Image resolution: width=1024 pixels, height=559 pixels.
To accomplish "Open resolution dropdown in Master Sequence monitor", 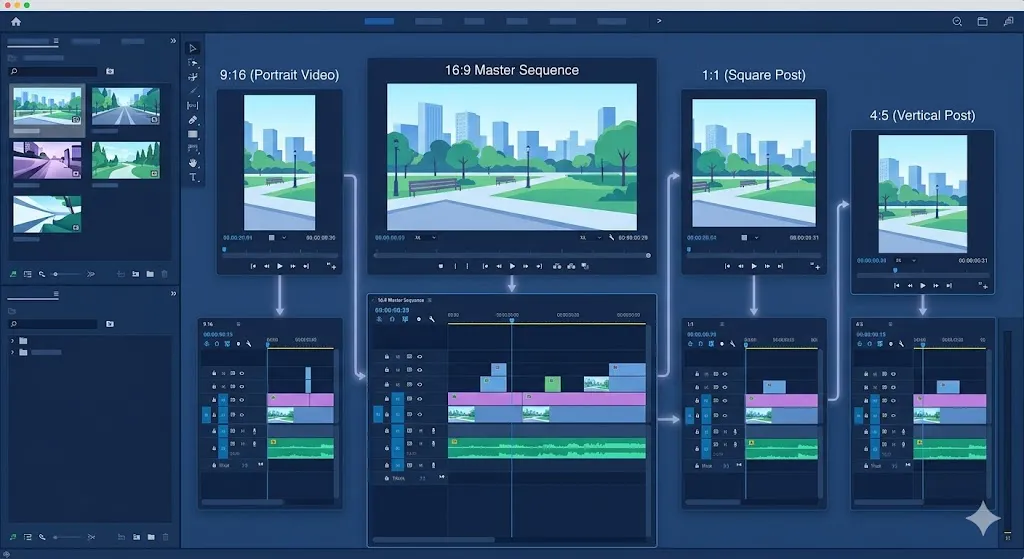I will (590, 238).
